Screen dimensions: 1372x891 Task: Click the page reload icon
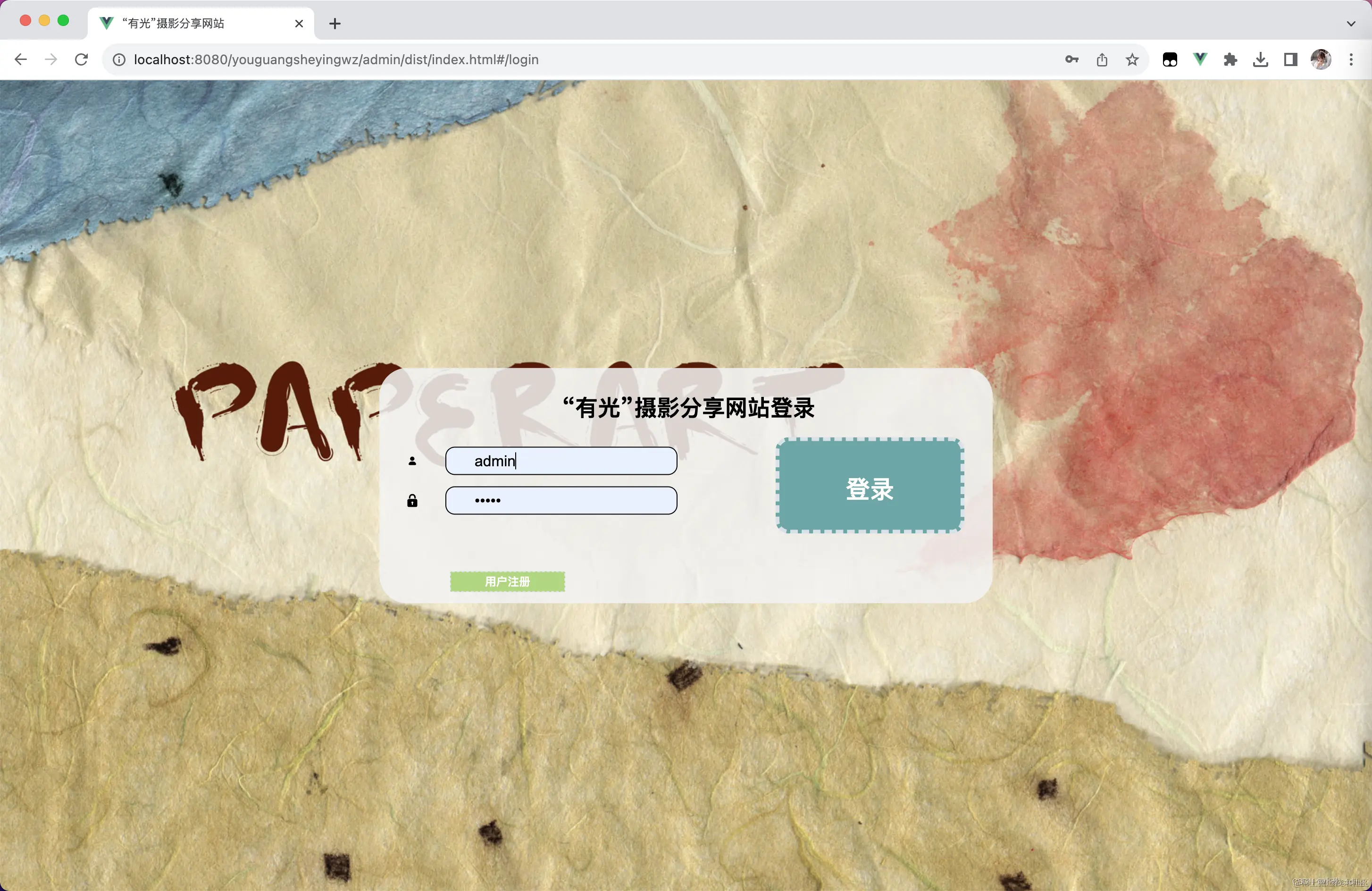81,59
